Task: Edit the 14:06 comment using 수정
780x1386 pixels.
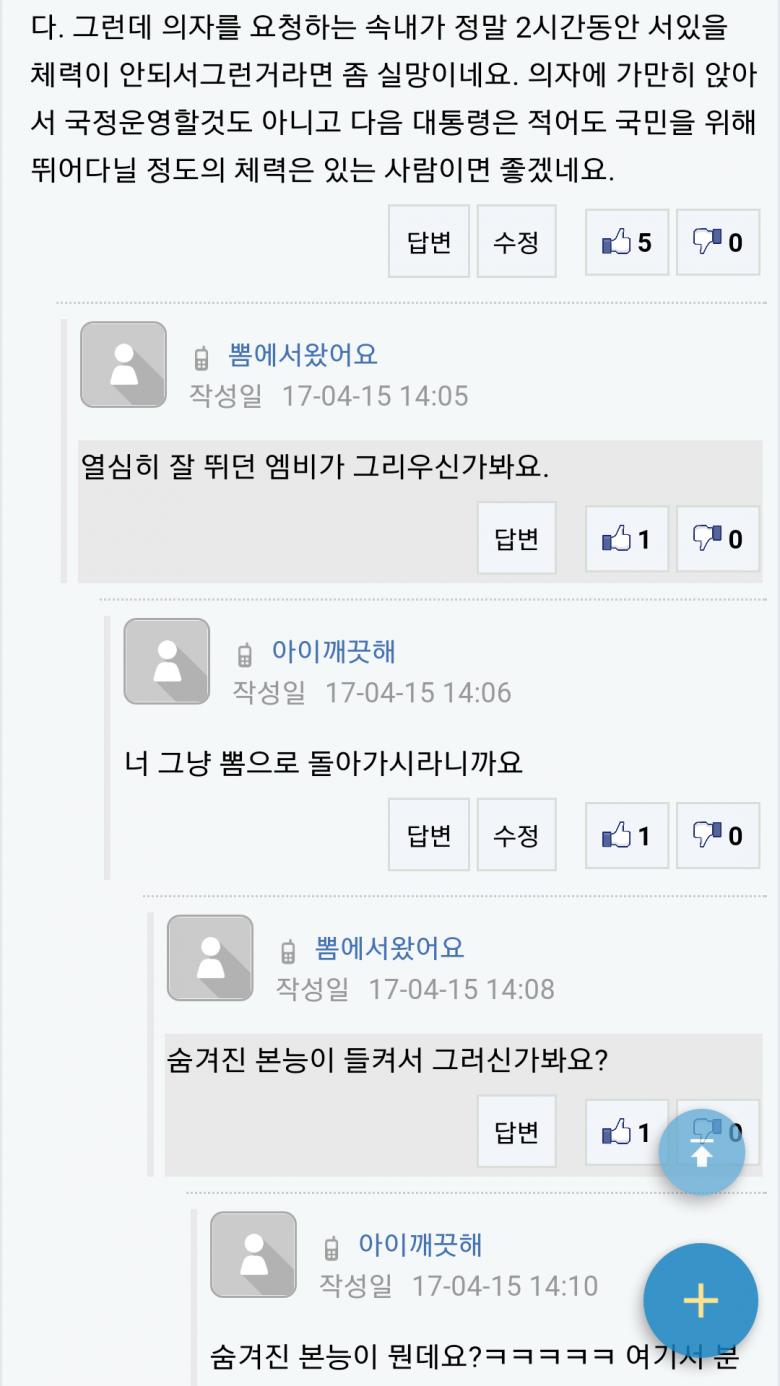Action: pyautogui.click(x=516, y=835)
